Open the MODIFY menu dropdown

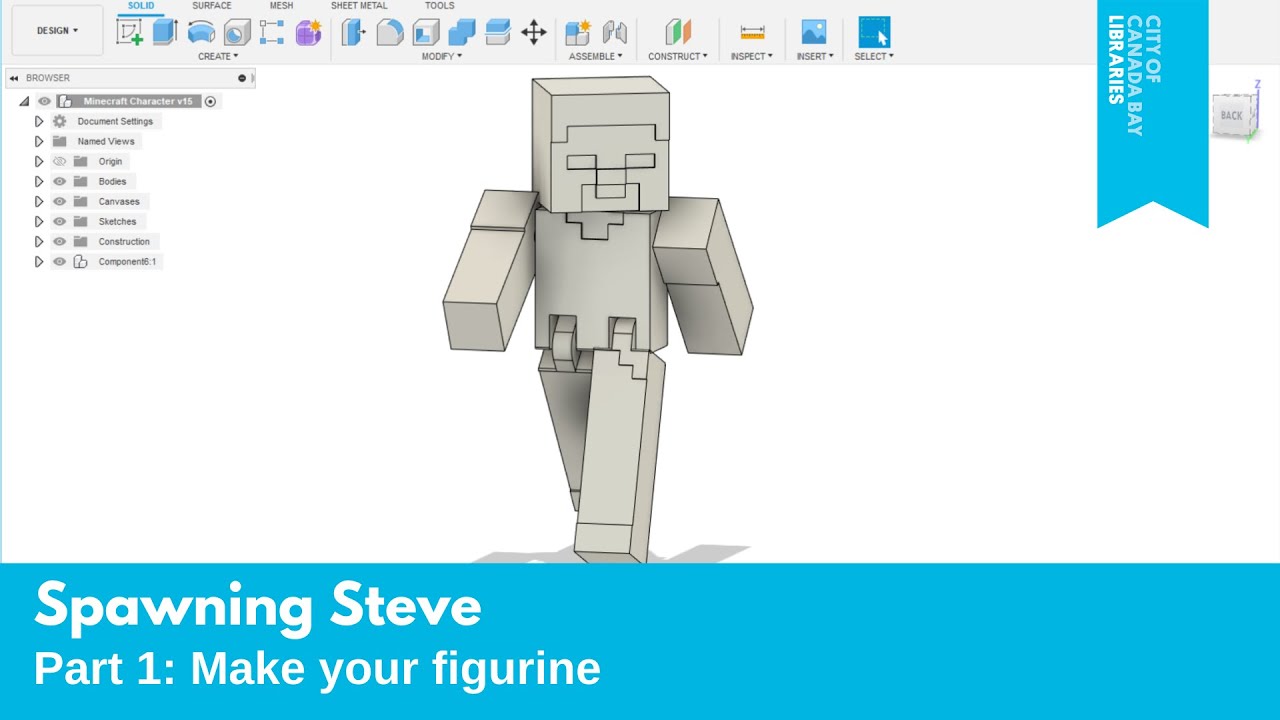pos(441,56)
